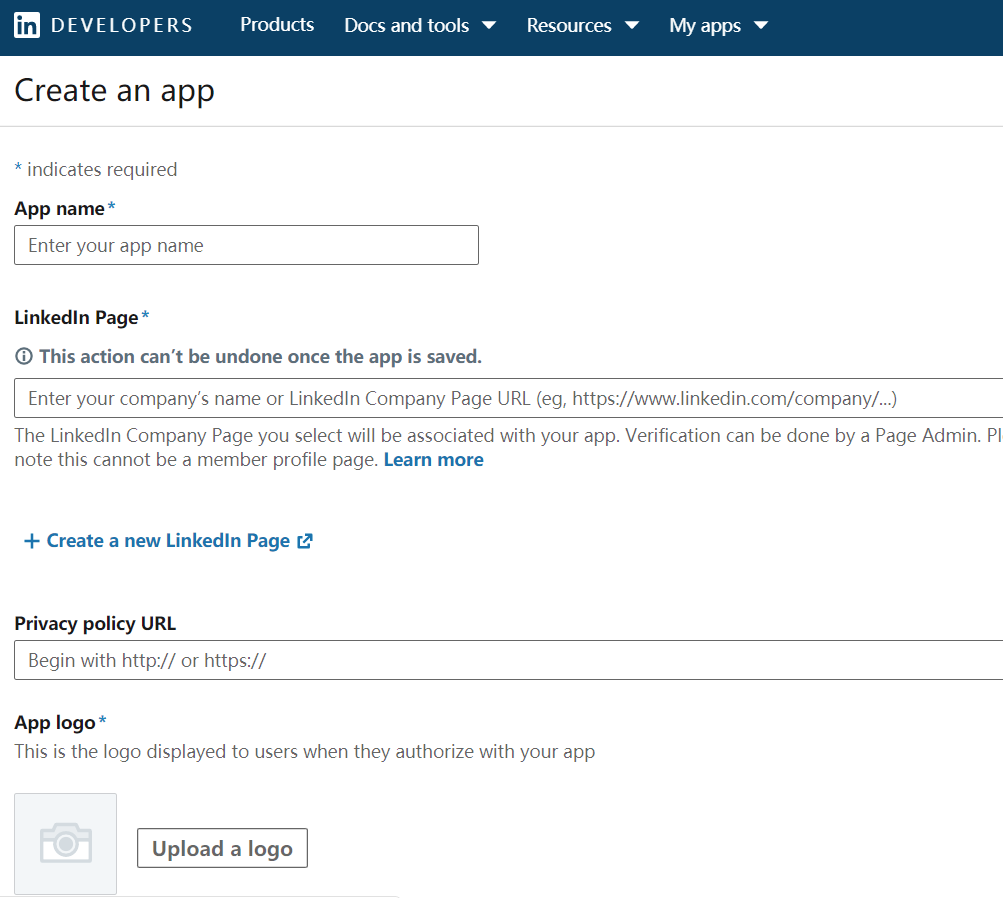Open the Docs and tools menu
The height and width of the screenshot is (898, 1003).
pos(406,26)
